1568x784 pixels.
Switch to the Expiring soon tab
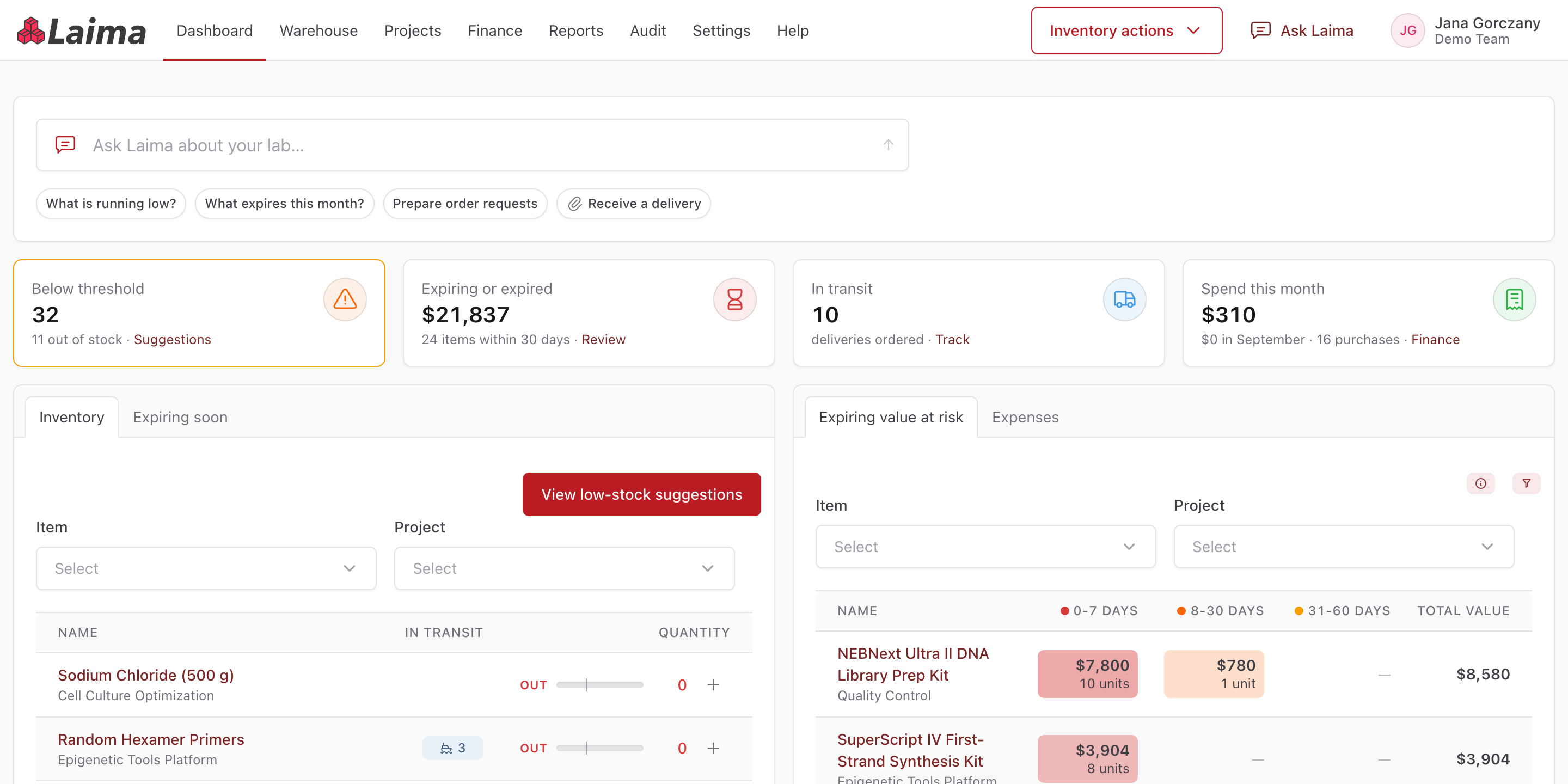coord(180,417)
